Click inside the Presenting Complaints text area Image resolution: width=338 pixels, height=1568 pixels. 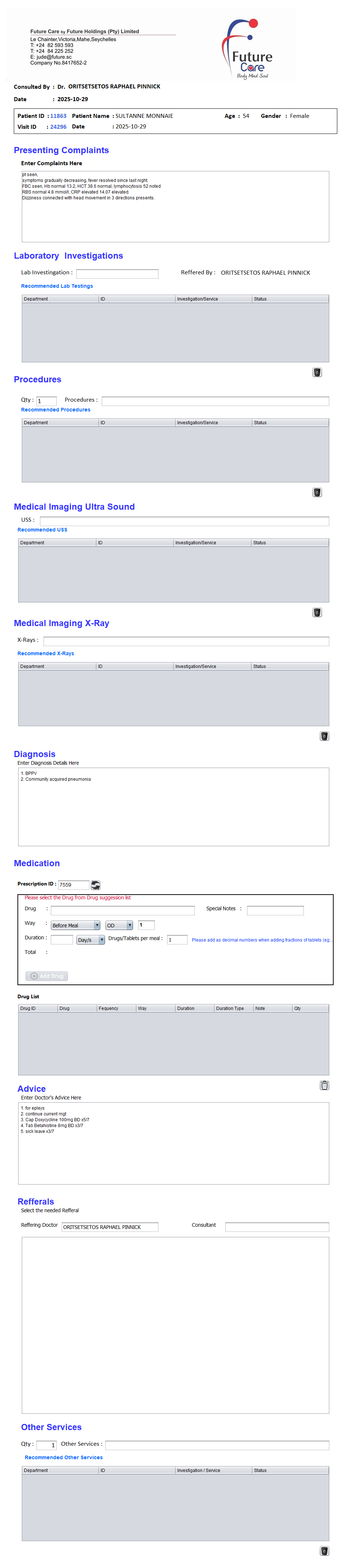175,207
